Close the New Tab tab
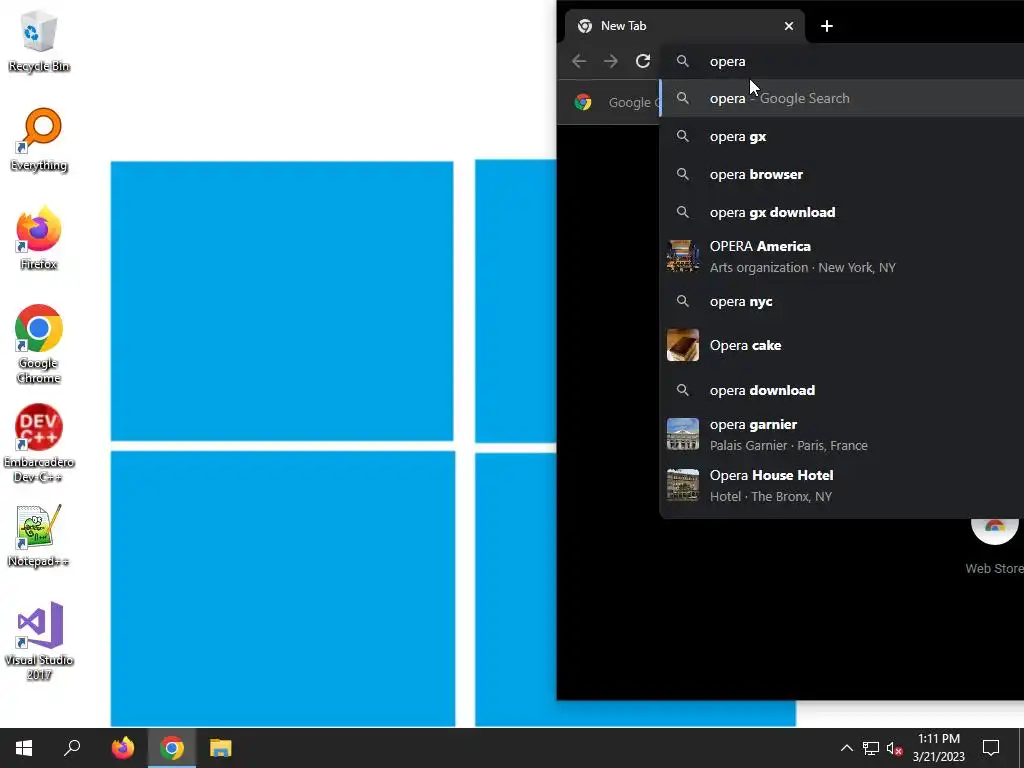The width and height of the screenshot is (1024, 768). point(789,26)
